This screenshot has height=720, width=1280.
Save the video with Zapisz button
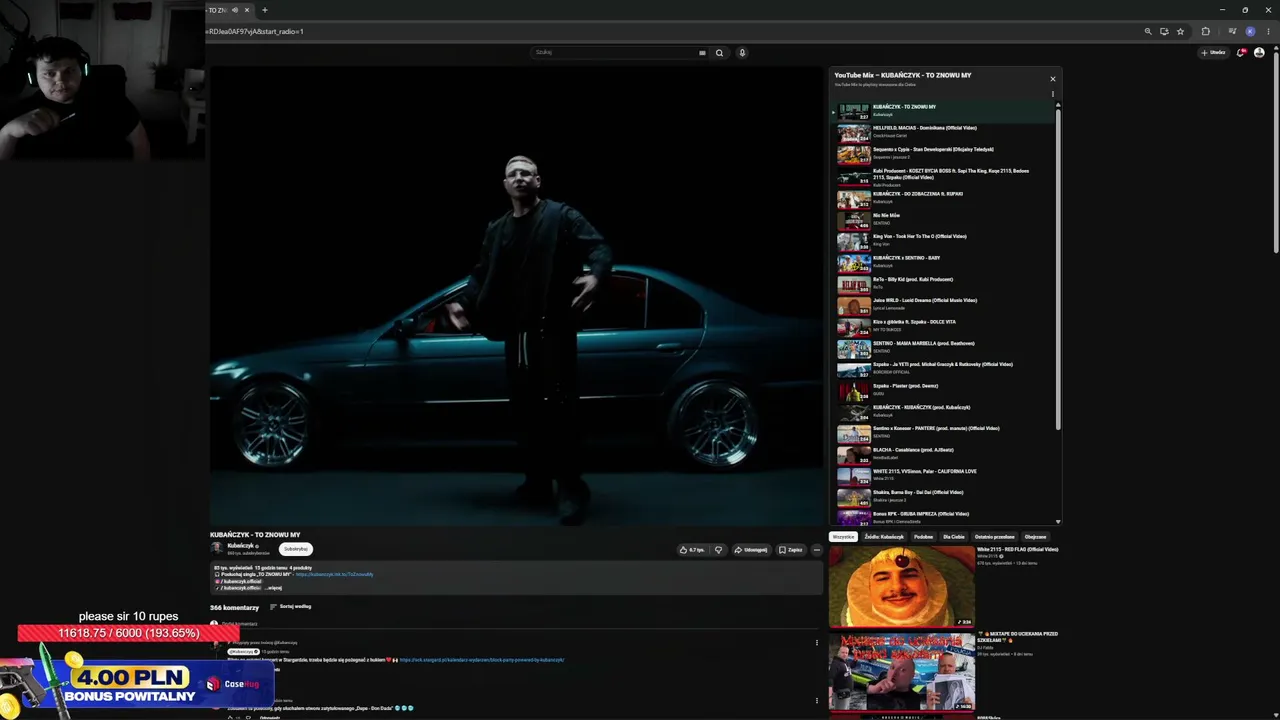(x=790, y=549)
